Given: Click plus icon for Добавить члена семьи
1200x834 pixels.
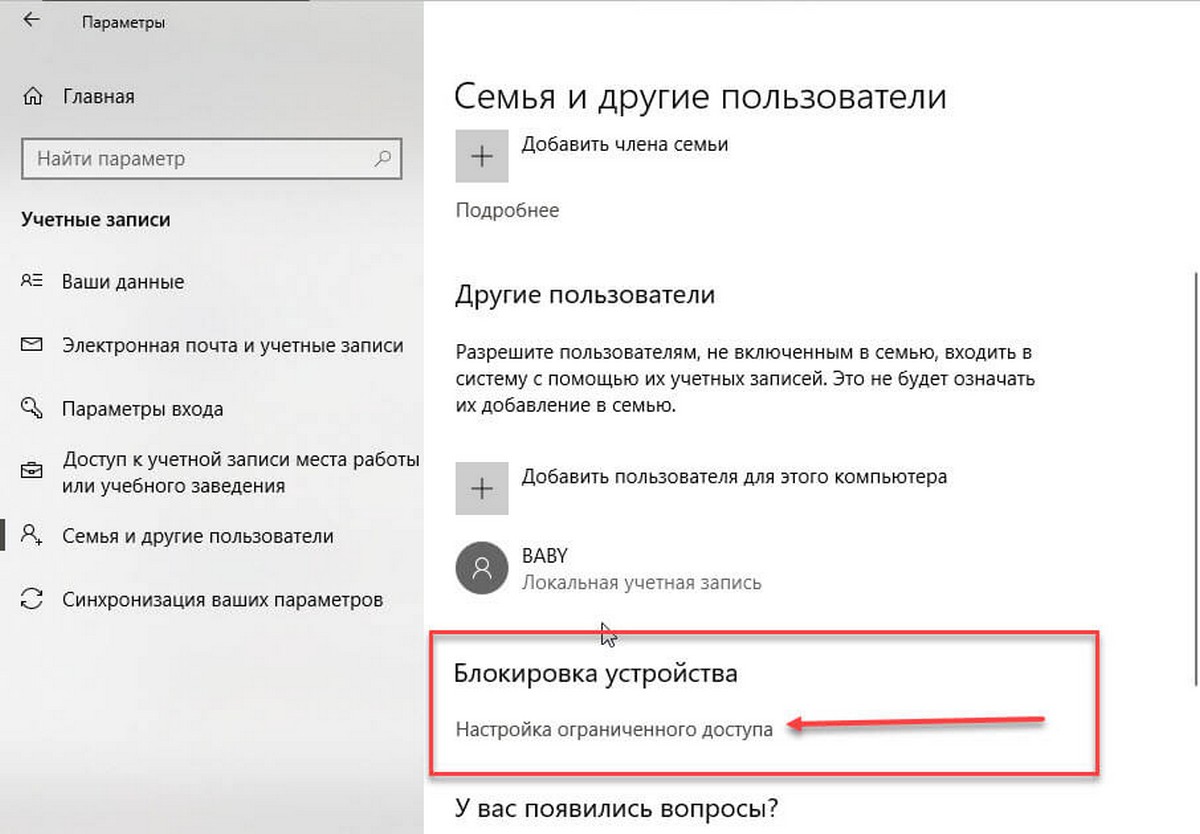Looking at the screenshot, I should (x=482, y=157).
